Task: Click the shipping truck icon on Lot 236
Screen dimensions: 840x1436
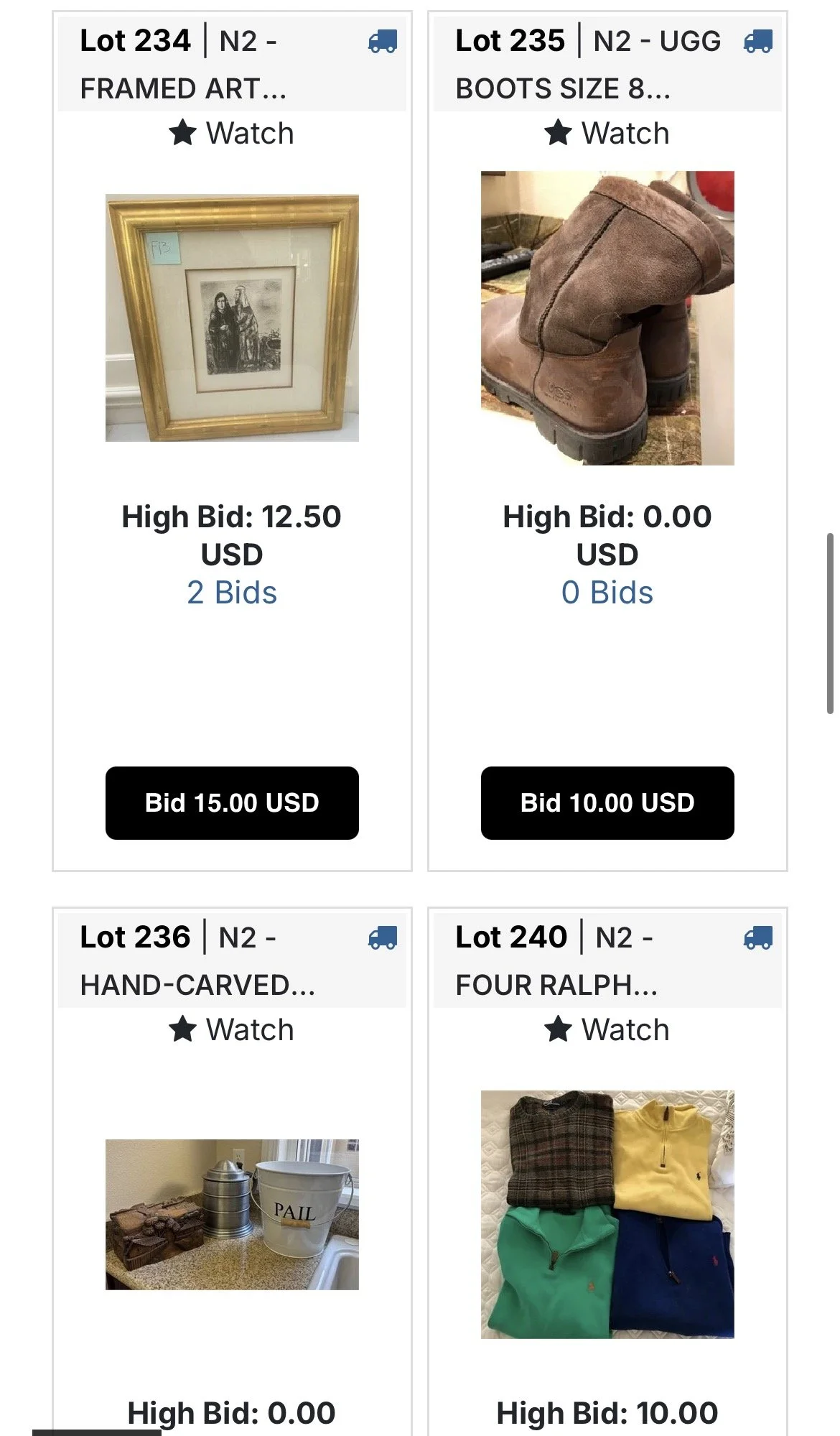Action: [x=383, y=938]
